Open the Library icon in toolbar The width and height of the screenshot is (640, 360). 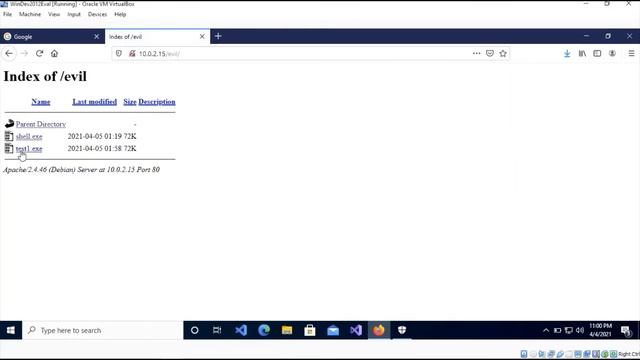point(582,53)
